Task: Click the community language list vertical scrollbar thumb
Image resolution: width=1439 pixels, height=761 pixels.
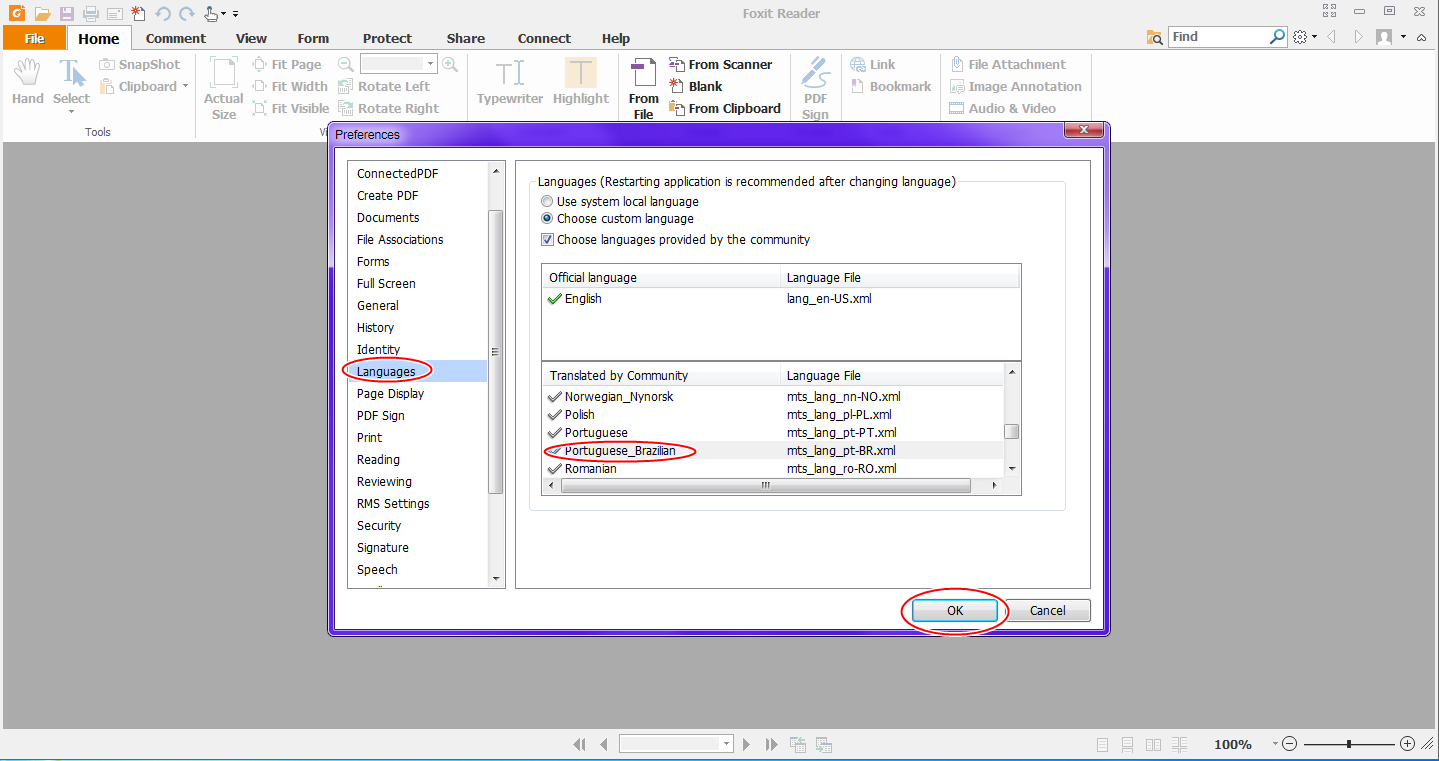Action: coord(1012,432)
